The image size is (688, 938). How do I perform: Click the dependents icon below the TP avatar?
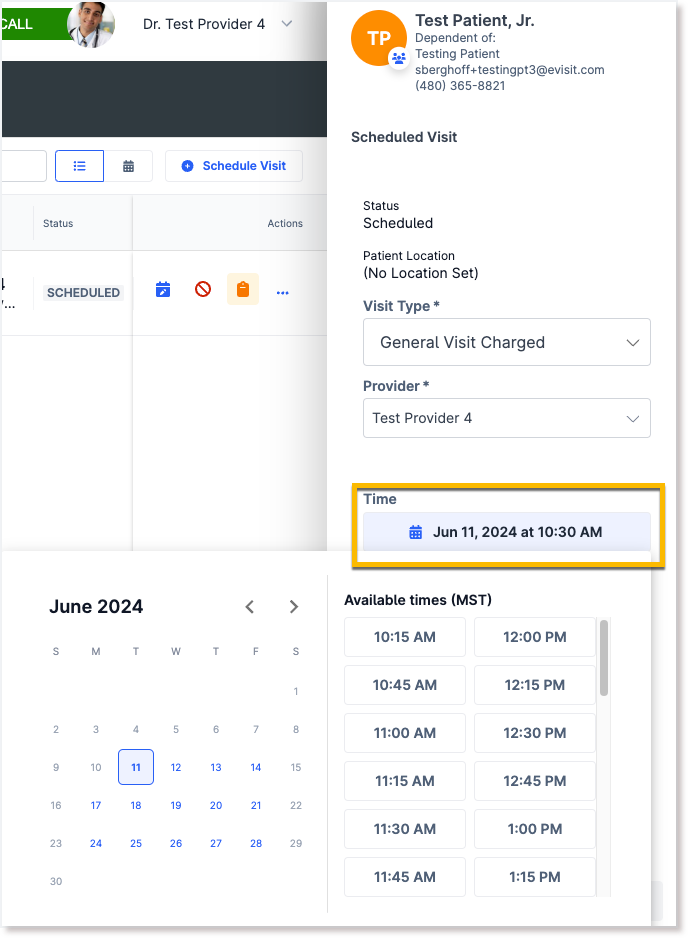pyautogui.click(x=398, y=58)
